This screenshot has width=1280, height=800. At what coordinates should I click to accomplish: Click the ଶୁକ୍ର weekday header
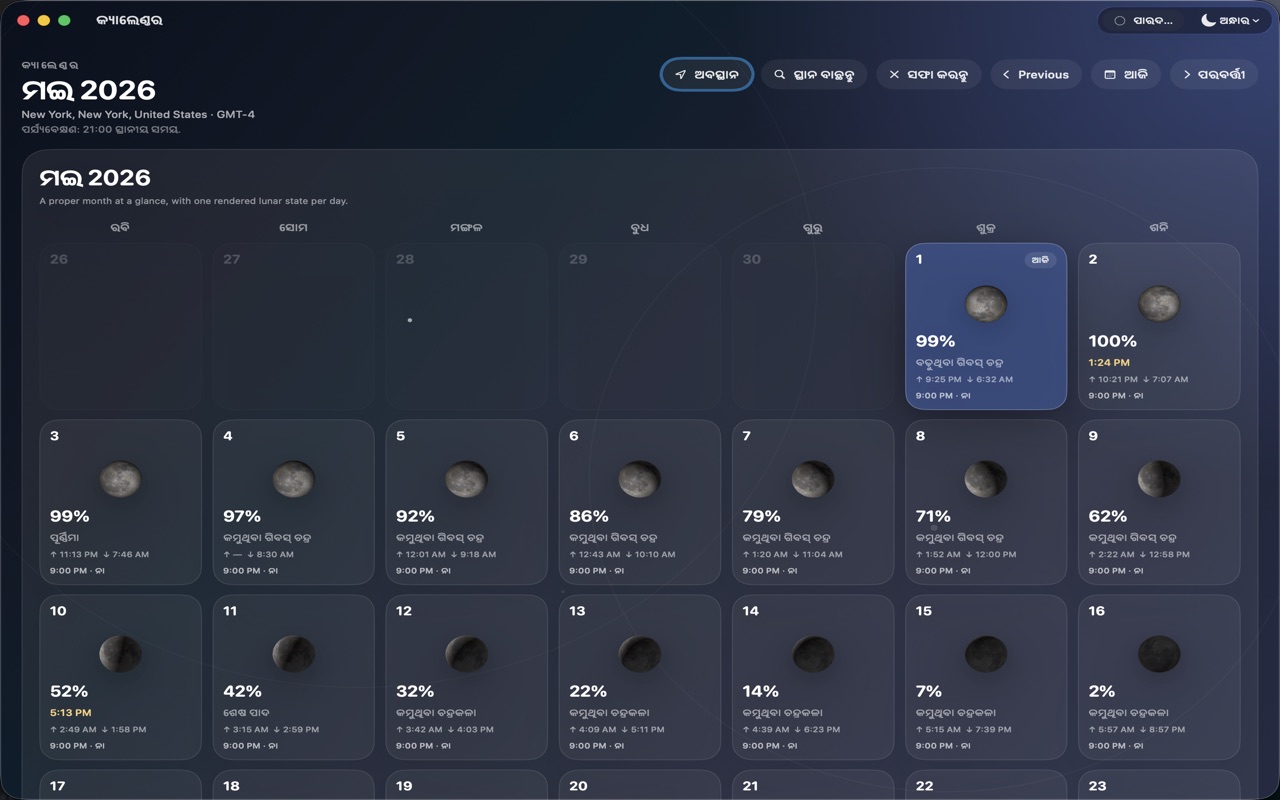click(986, 227)
